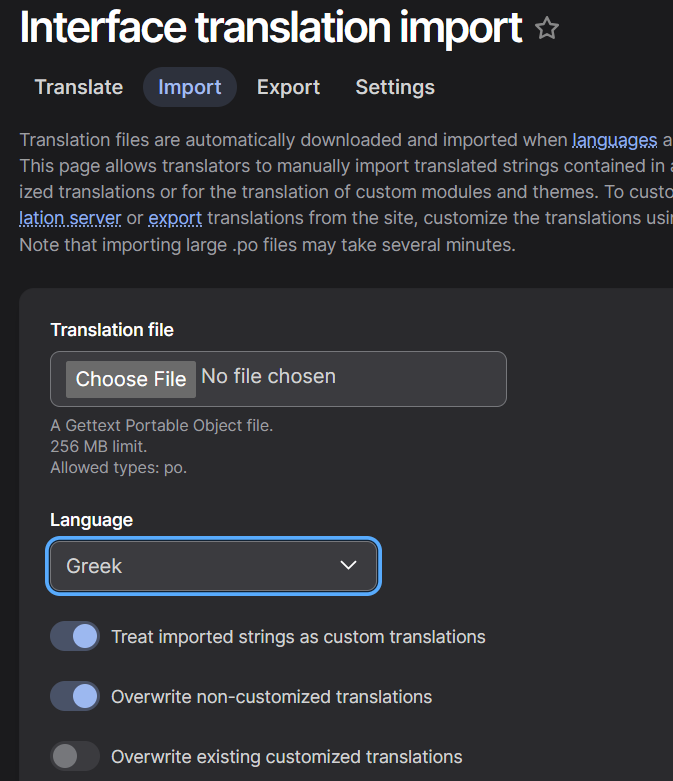This screenshot has height=781, width=673.
Task: Click the 'export' link in the description paragraph
Action: 175,218
